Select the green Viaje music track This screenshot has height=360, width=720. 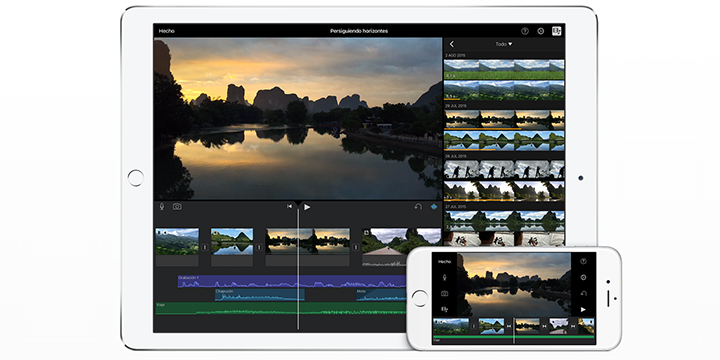coord(281,308)
